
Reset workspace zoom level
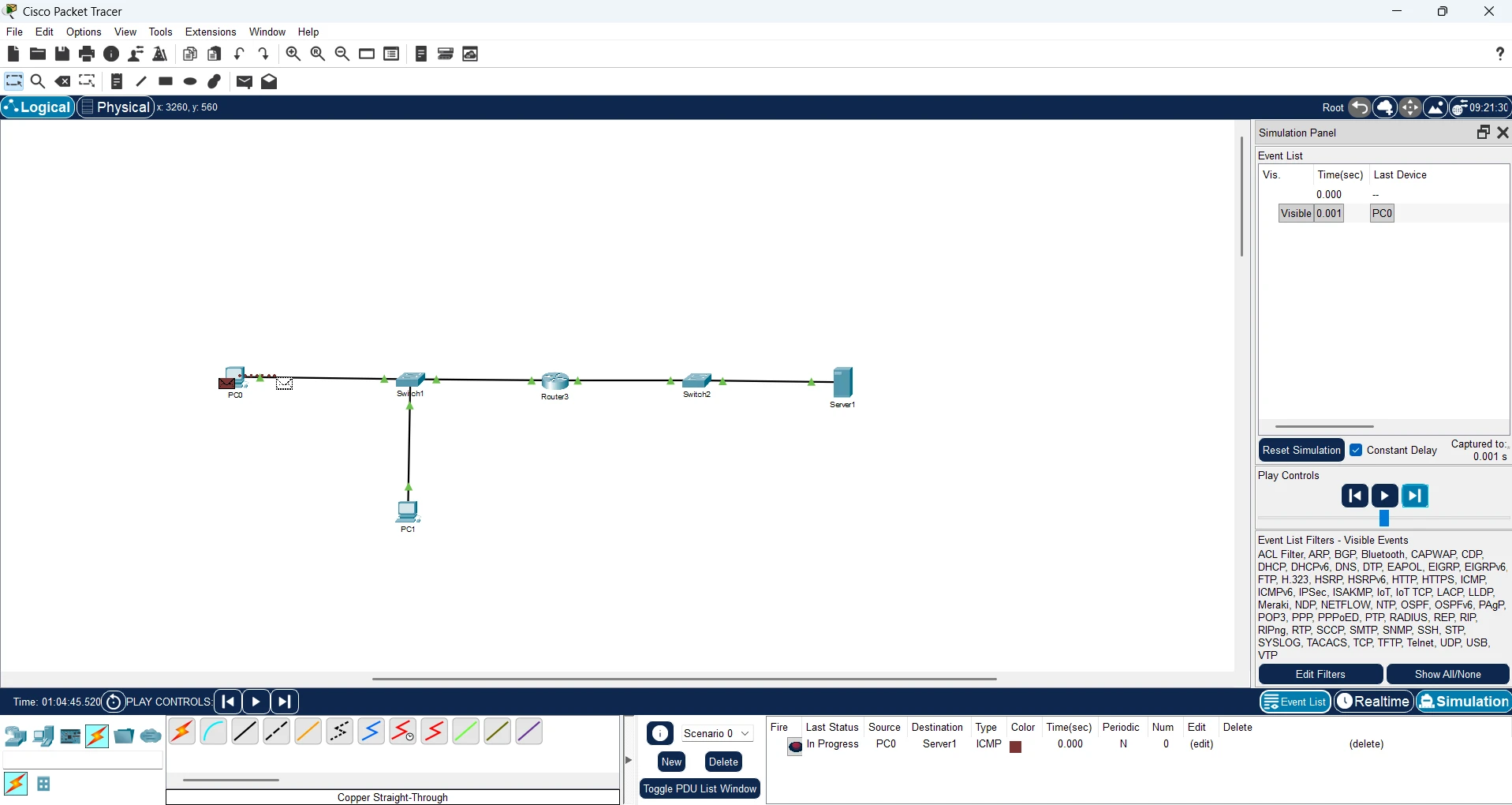(318, 54)
